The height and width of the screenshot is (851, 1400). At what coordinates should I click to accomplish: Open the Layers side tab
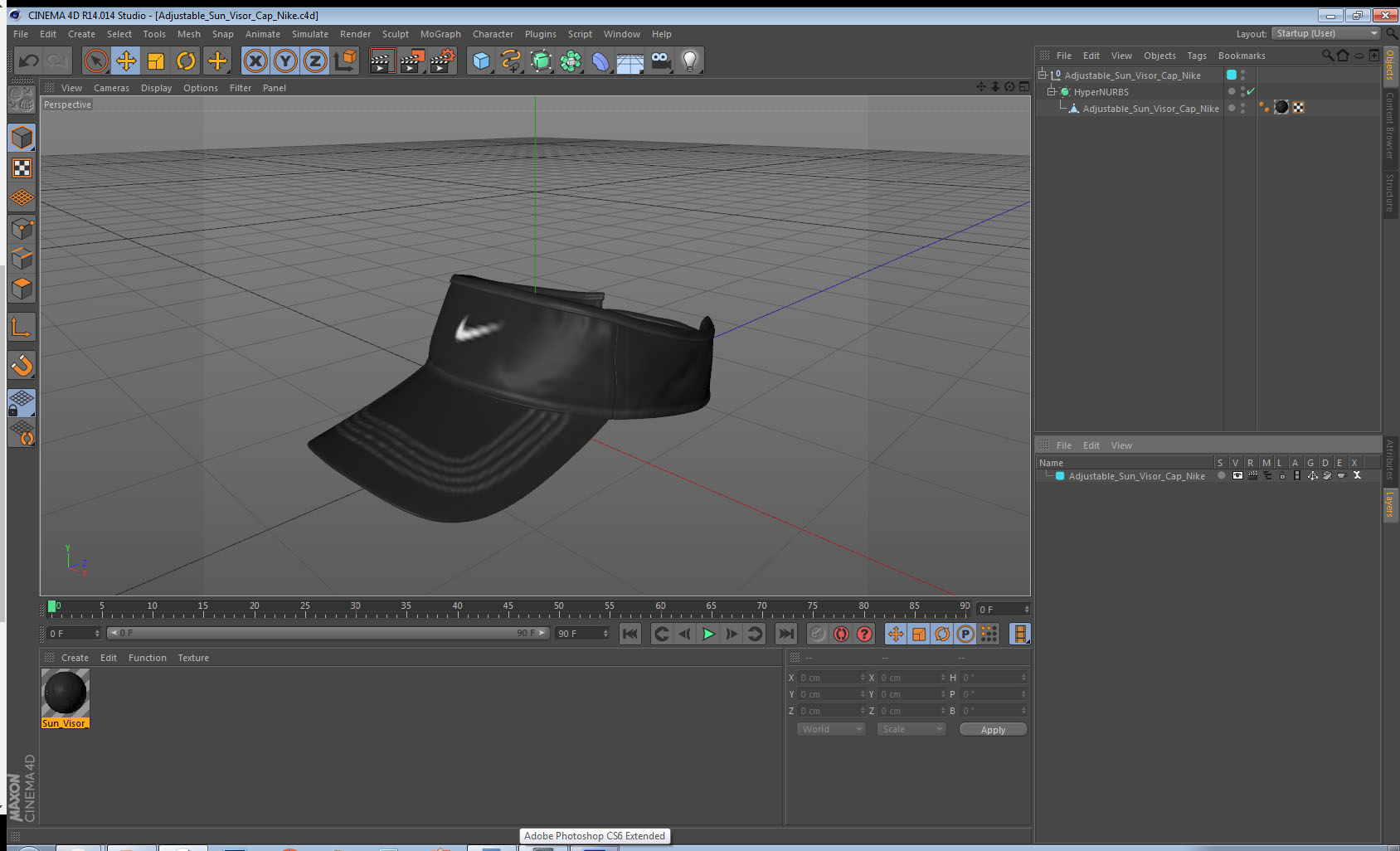[1390, 503]
